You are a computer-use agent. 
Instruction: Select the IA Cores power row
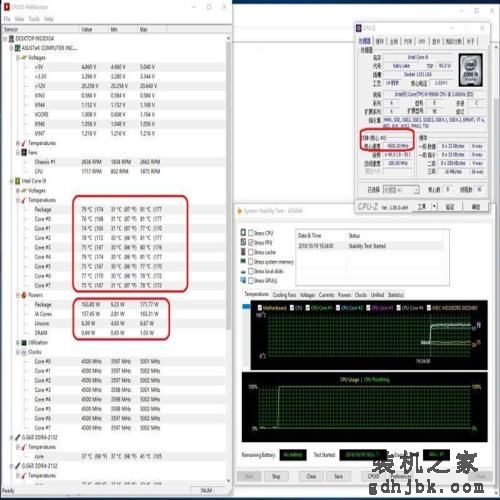tap(113, 314)
